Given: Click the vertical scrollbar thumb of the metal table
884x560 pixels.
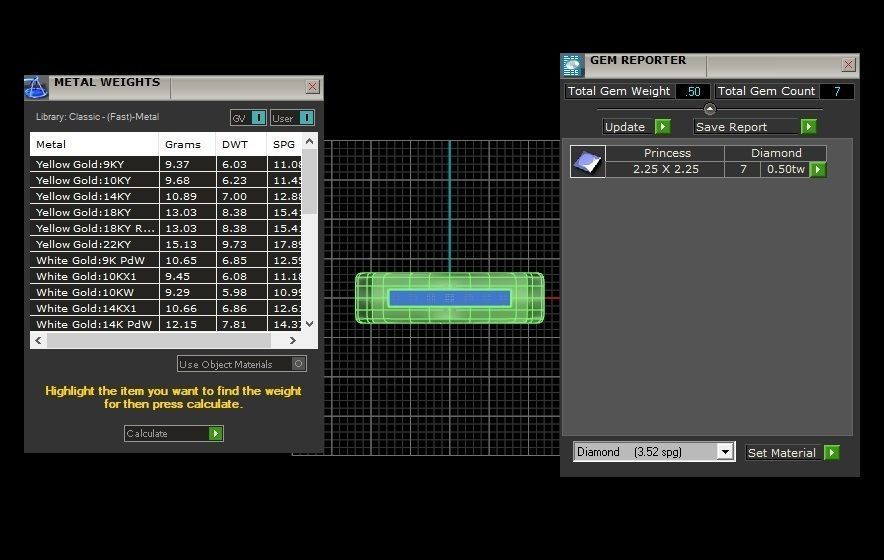Looking at the screenshot, I should 310,182.
